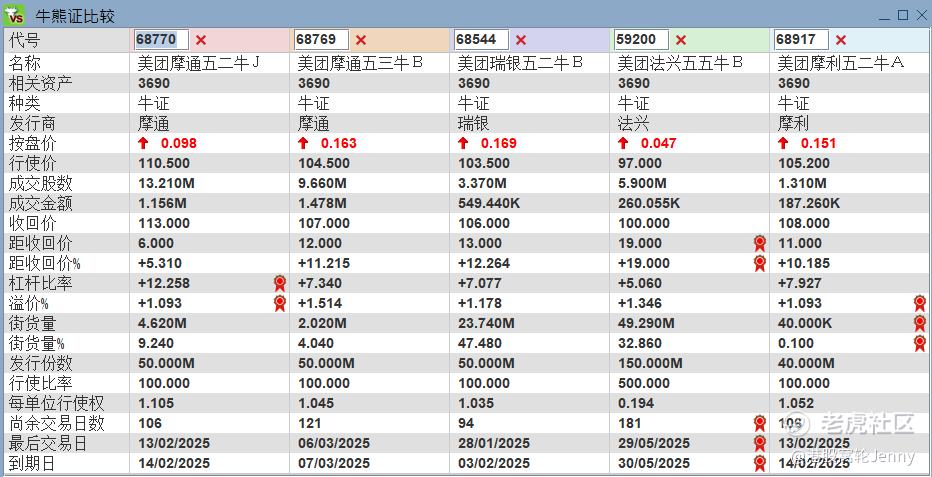Click the name 美团摩通五二牛J
The width and height of the screenshot is (932, 477).
(x=199, y=63)
